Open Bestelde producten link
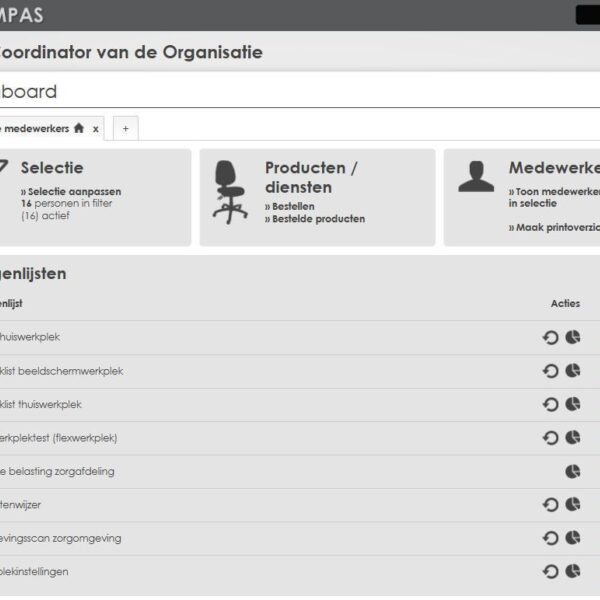 click(x=318, y=218)
